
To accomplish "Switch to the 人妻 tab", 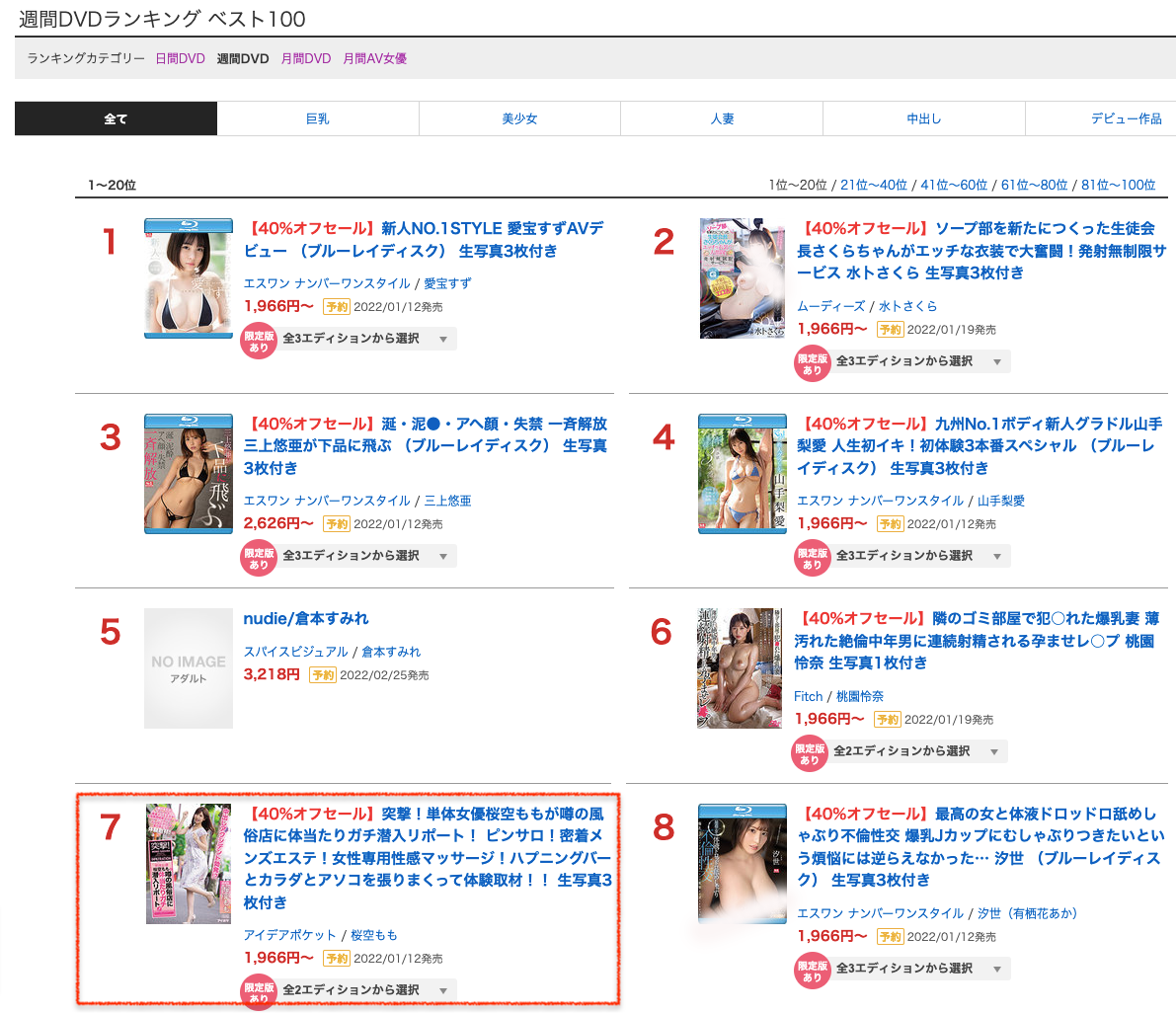I will 722,118.
